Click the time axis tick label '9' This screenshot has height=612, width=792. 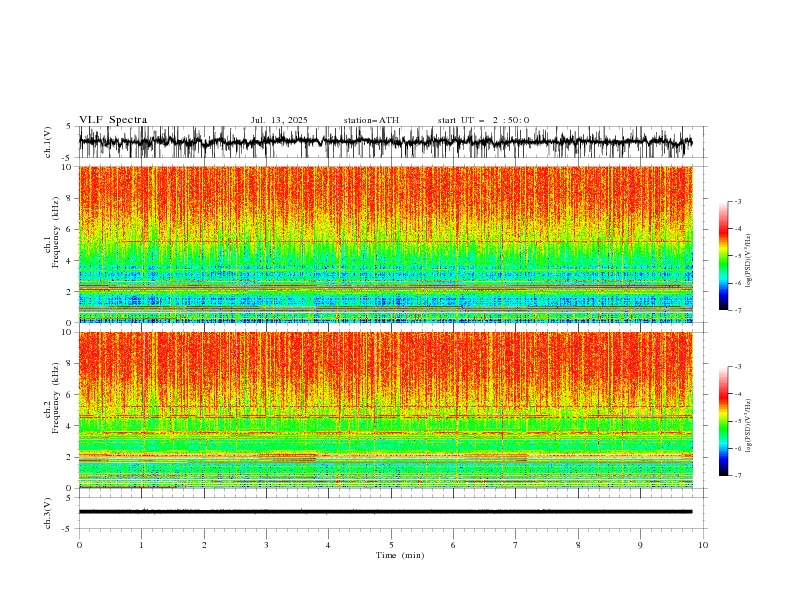(x=640, y=545)
